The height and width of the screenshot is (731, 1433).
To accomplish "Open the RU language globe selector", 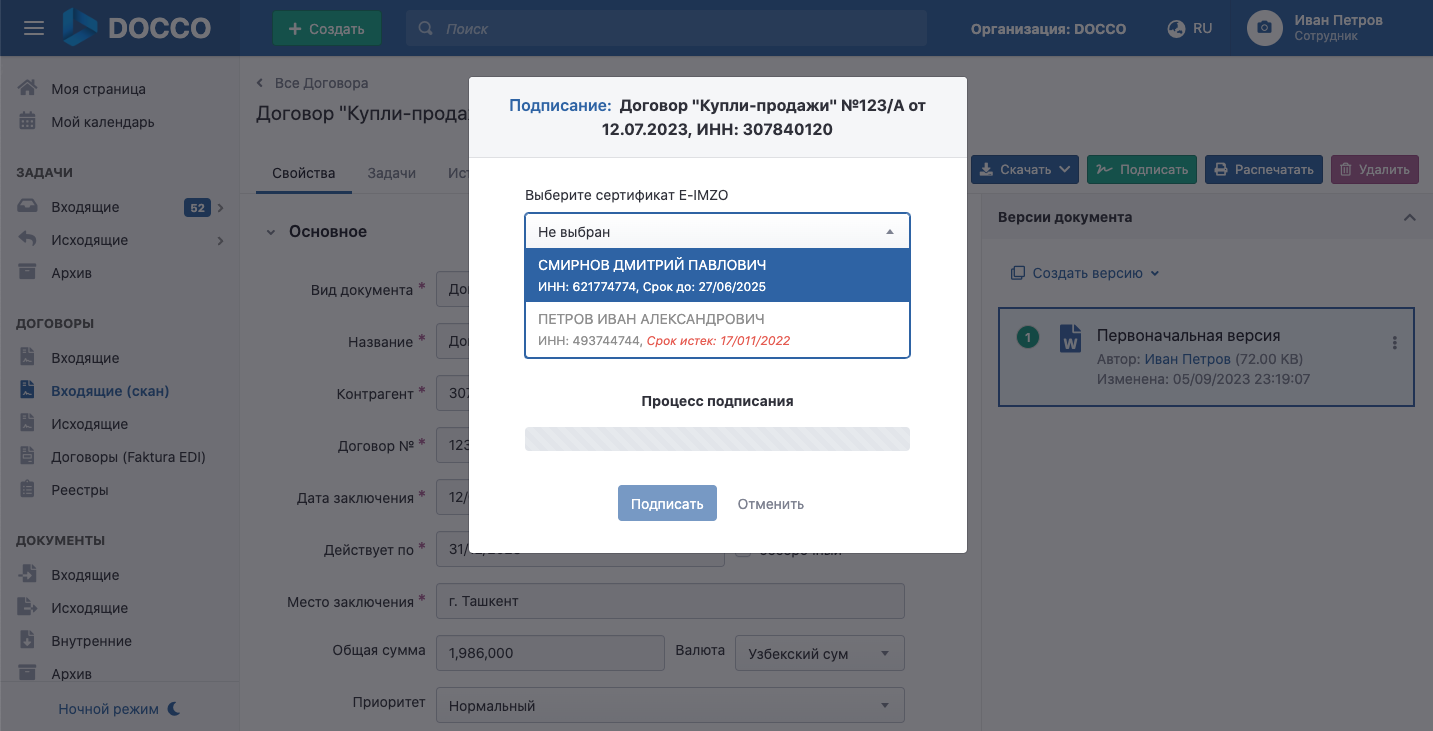I will coord(1190,29).
